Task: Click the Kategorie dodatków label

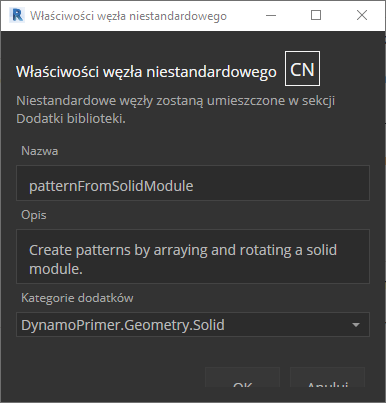Action: click(77, 298)
